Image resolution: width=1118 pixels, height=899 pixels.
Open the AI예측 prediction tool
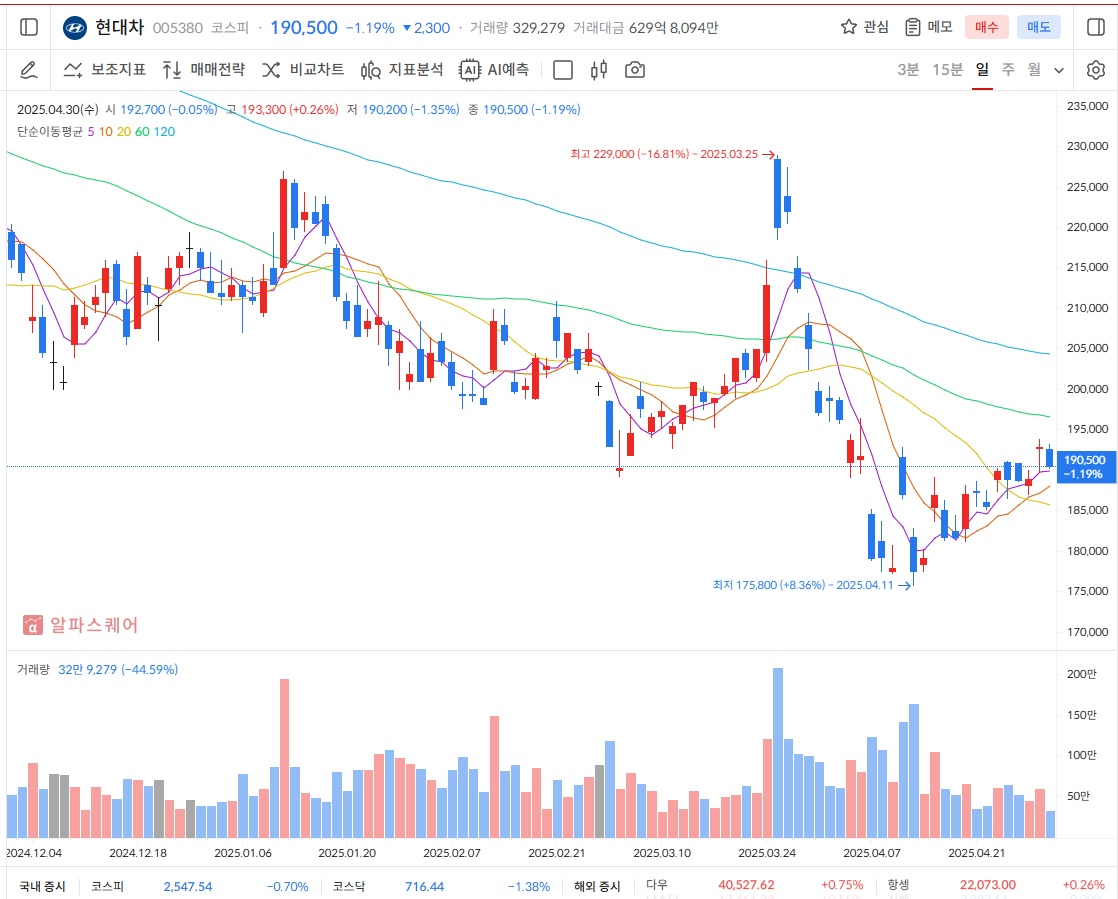(494, 70)
